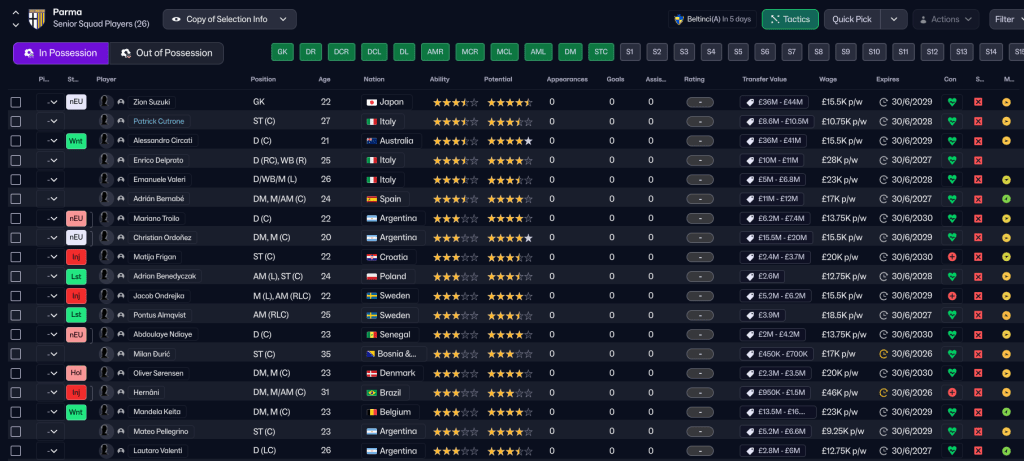Viewport: 1024px width, 461px height.
Task: Switch to the Out of Possession tab
Action: [166, 53]
